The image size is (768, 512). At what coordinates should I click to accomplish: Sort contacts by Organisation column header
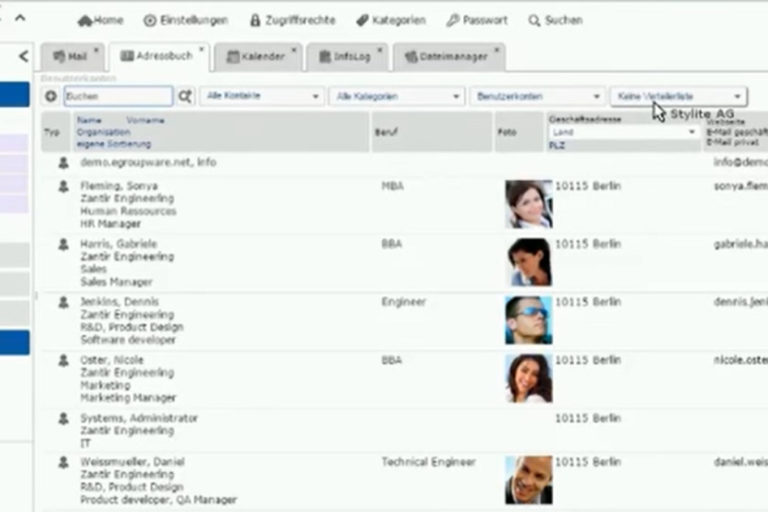pyautogui.click(x=103, y=132)
